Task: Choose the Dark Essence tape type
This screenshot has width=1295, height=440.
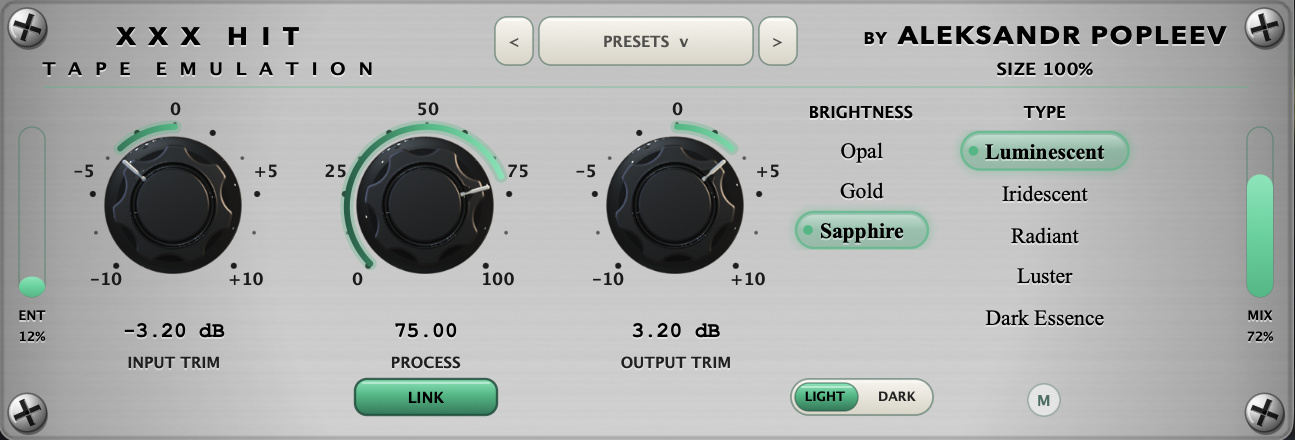Action: 1045,318
